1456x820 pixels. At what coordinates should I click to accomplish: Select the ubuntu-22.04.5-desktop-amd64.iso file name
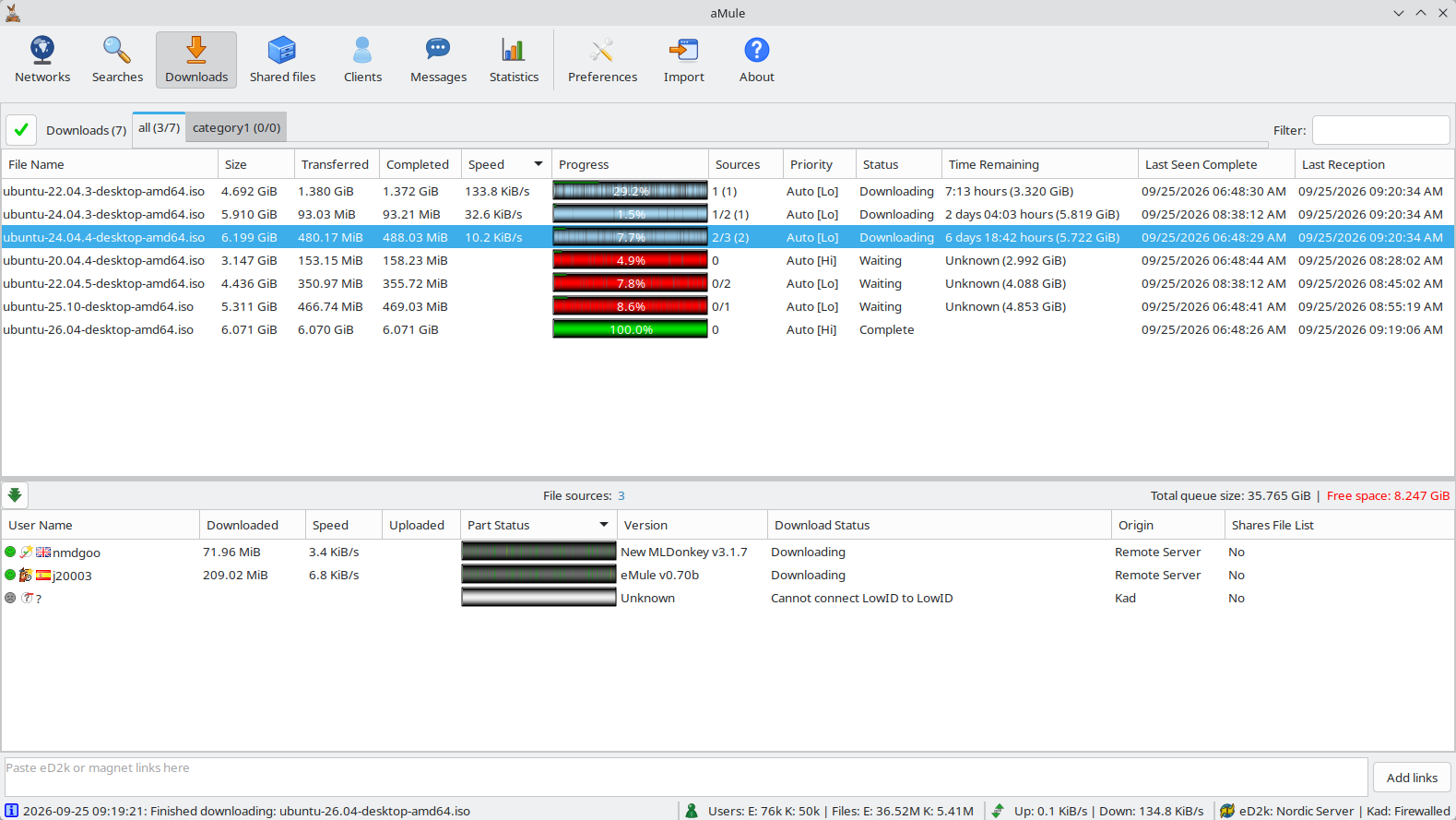click(x=103, y=283)
